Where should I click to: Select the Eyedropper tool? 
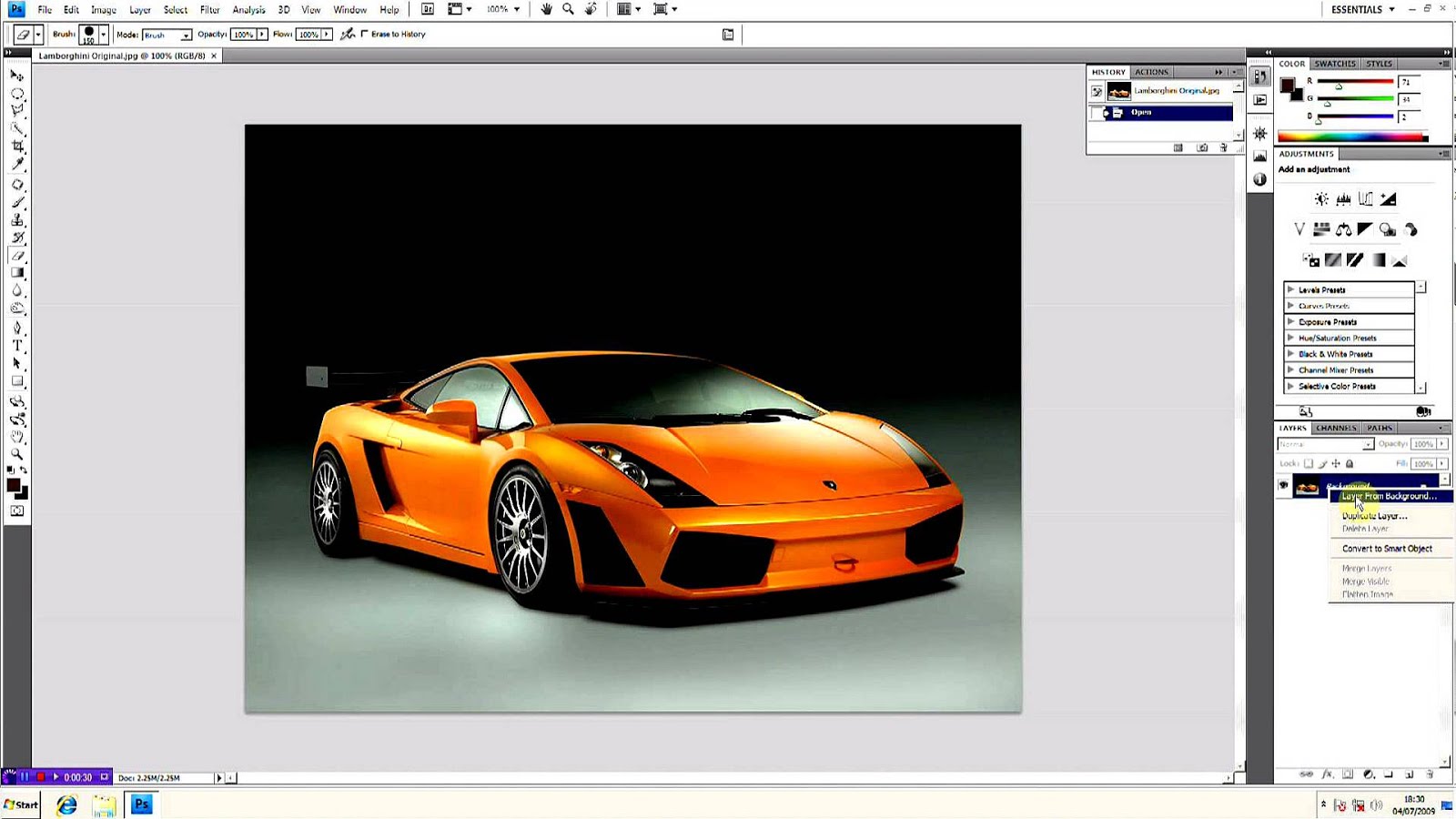(17, 165)
